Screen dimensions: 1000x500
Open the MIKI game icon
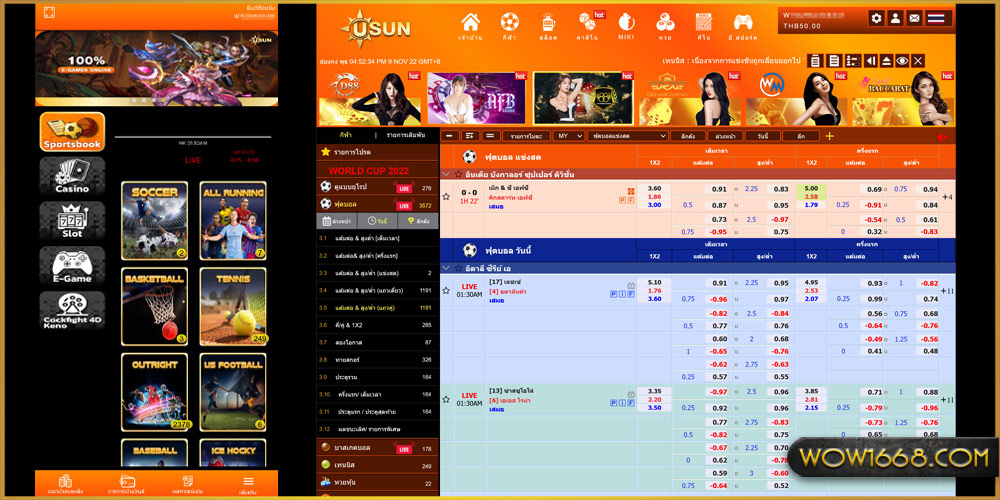tap(626, 24)
